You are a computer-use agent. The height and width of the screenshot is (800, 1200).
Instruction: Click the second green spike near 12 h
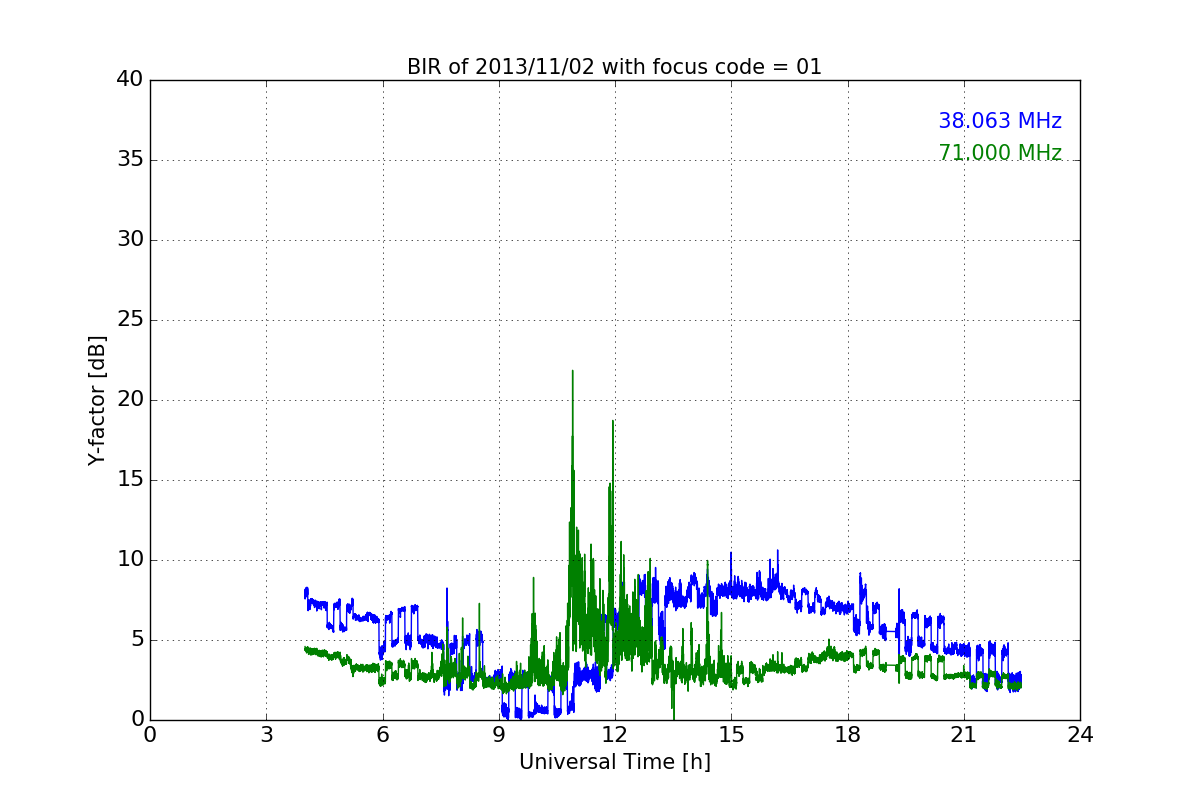coord(613,422)
